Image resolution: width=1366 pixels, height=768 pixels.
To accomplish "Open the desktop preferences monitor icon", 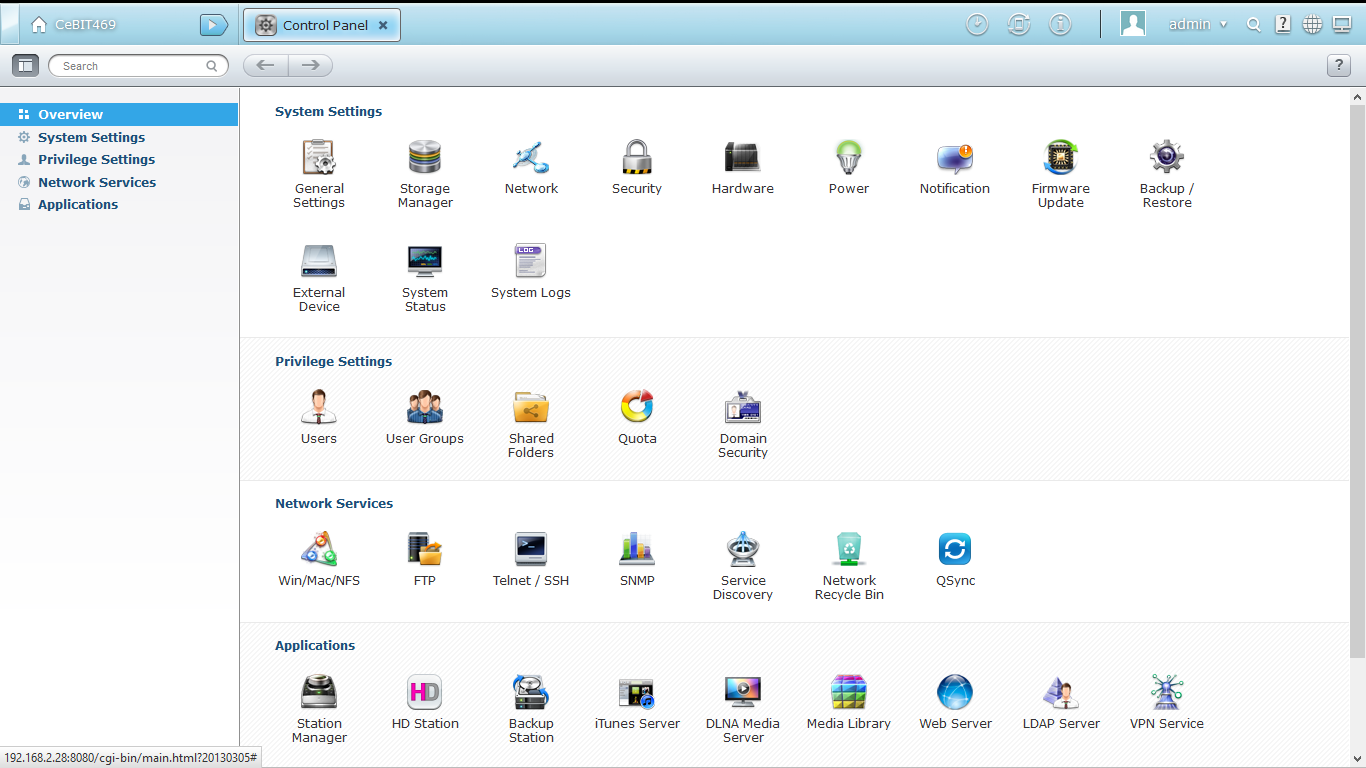I will coord(1342,25).
